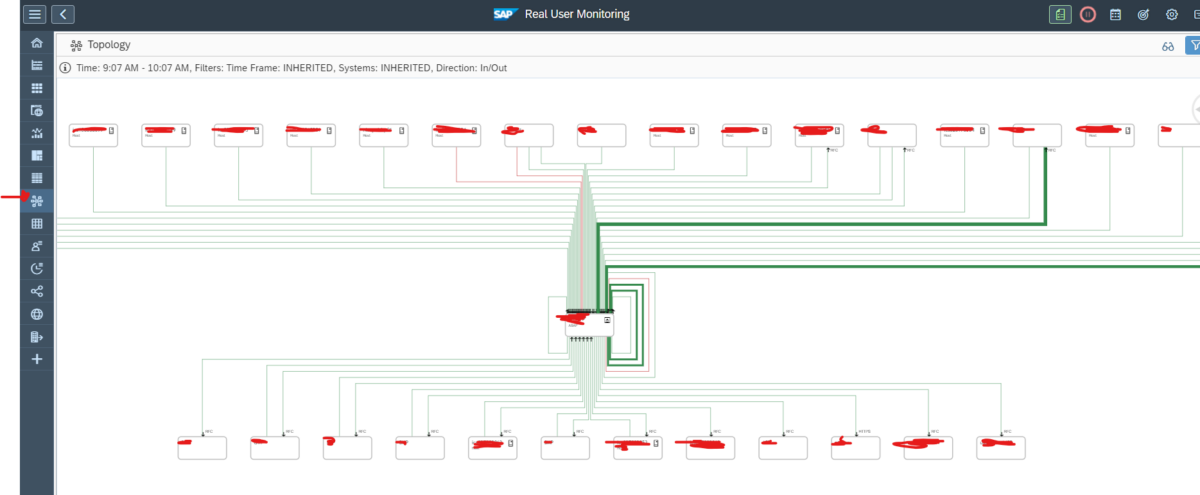Expand the side panel using the arrow handle
Screen dimensions: 1200x495
pyautogui.click(x=1196, y=108)
